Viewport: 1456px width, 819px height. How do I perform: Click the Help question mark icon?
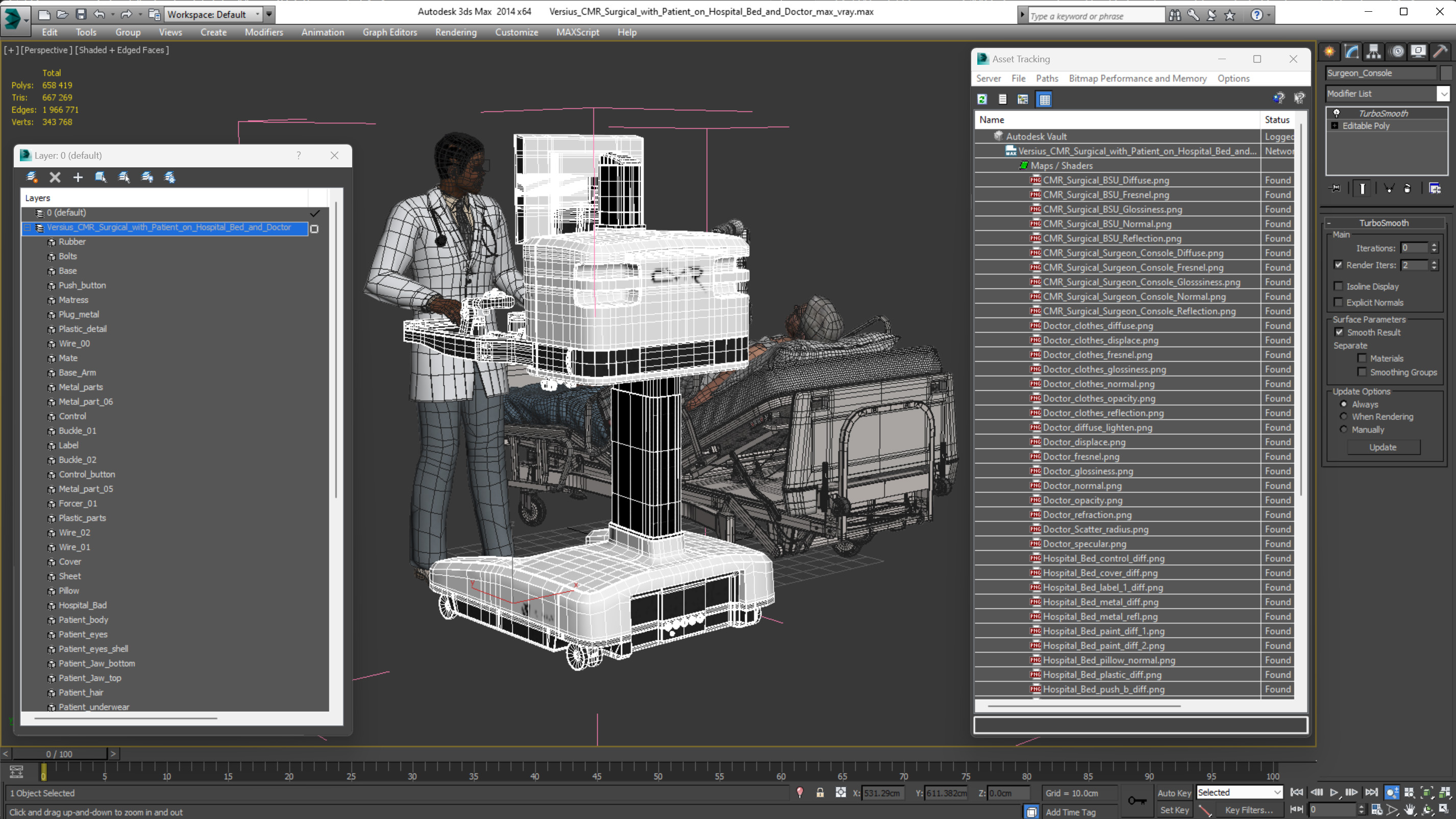point(1256,15)
